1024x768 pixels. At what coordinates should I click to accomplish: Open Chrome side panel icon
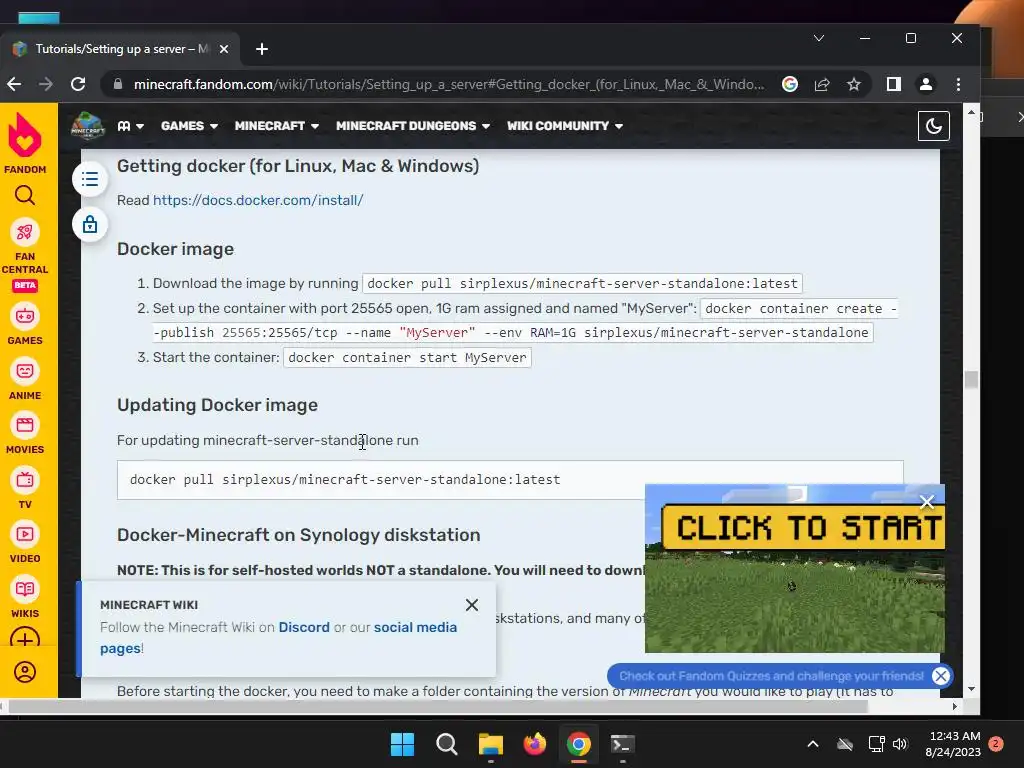[893, 84]
